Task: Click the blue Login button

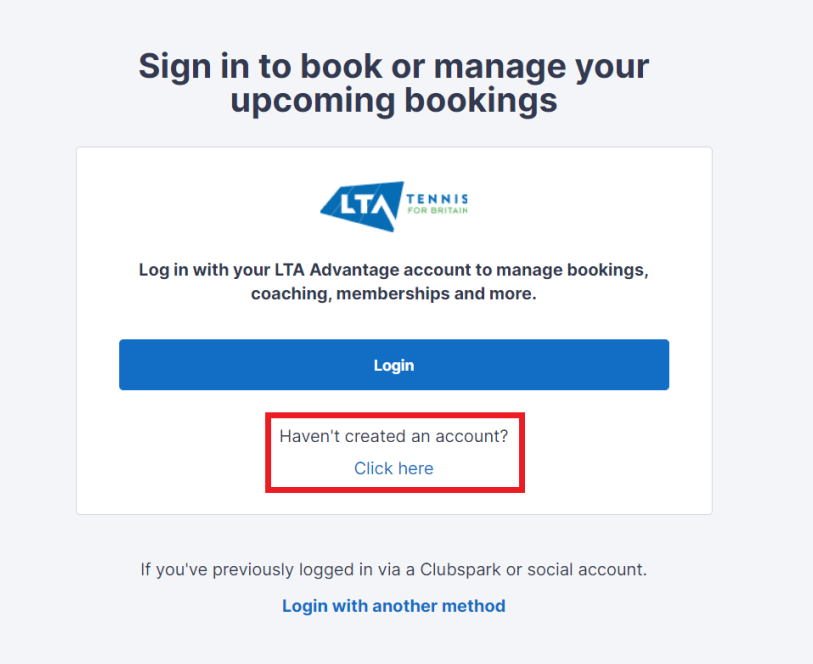Action: click(x=394, y=365)
